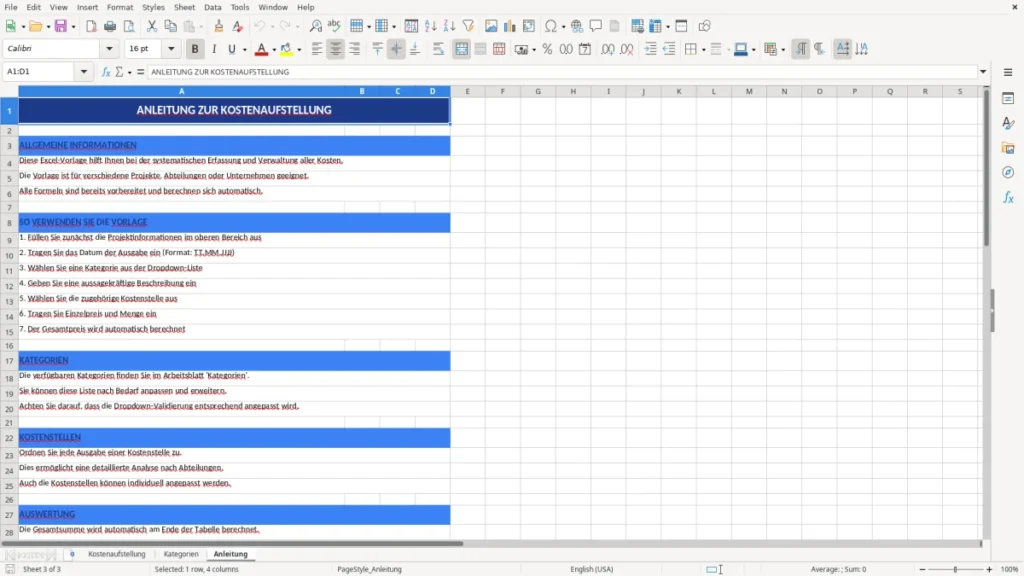Toggle Align Top
Screen dimensions: 1024x576
(377, 49)
